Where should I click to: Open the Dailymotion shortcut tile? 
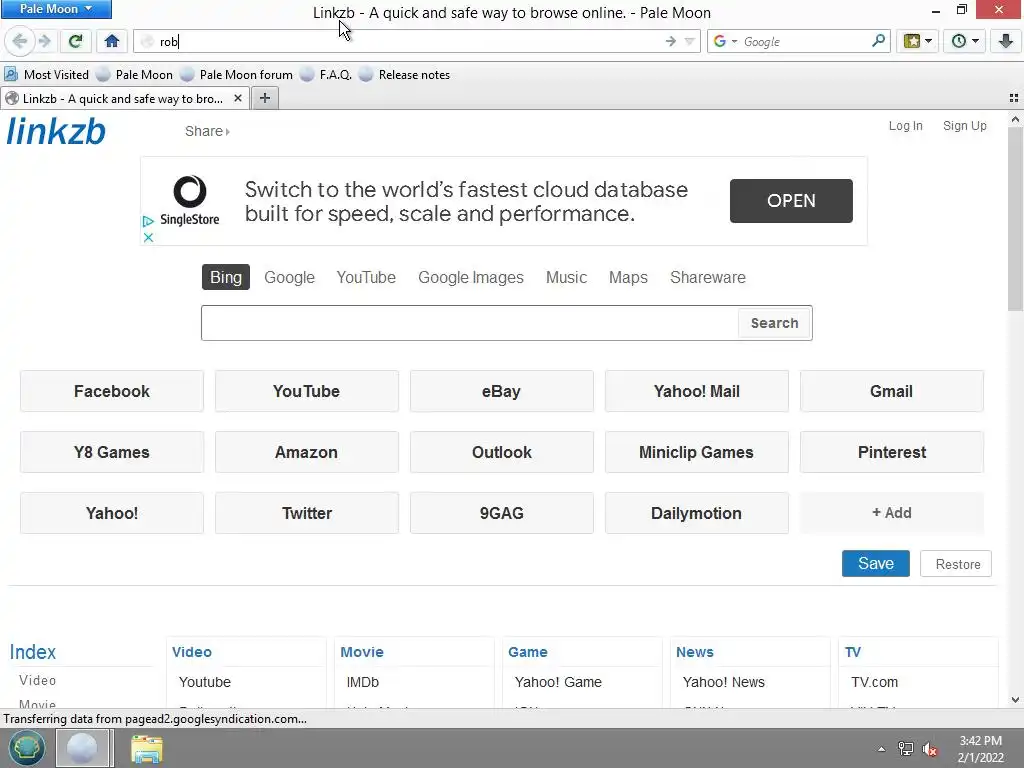[697, 513]
